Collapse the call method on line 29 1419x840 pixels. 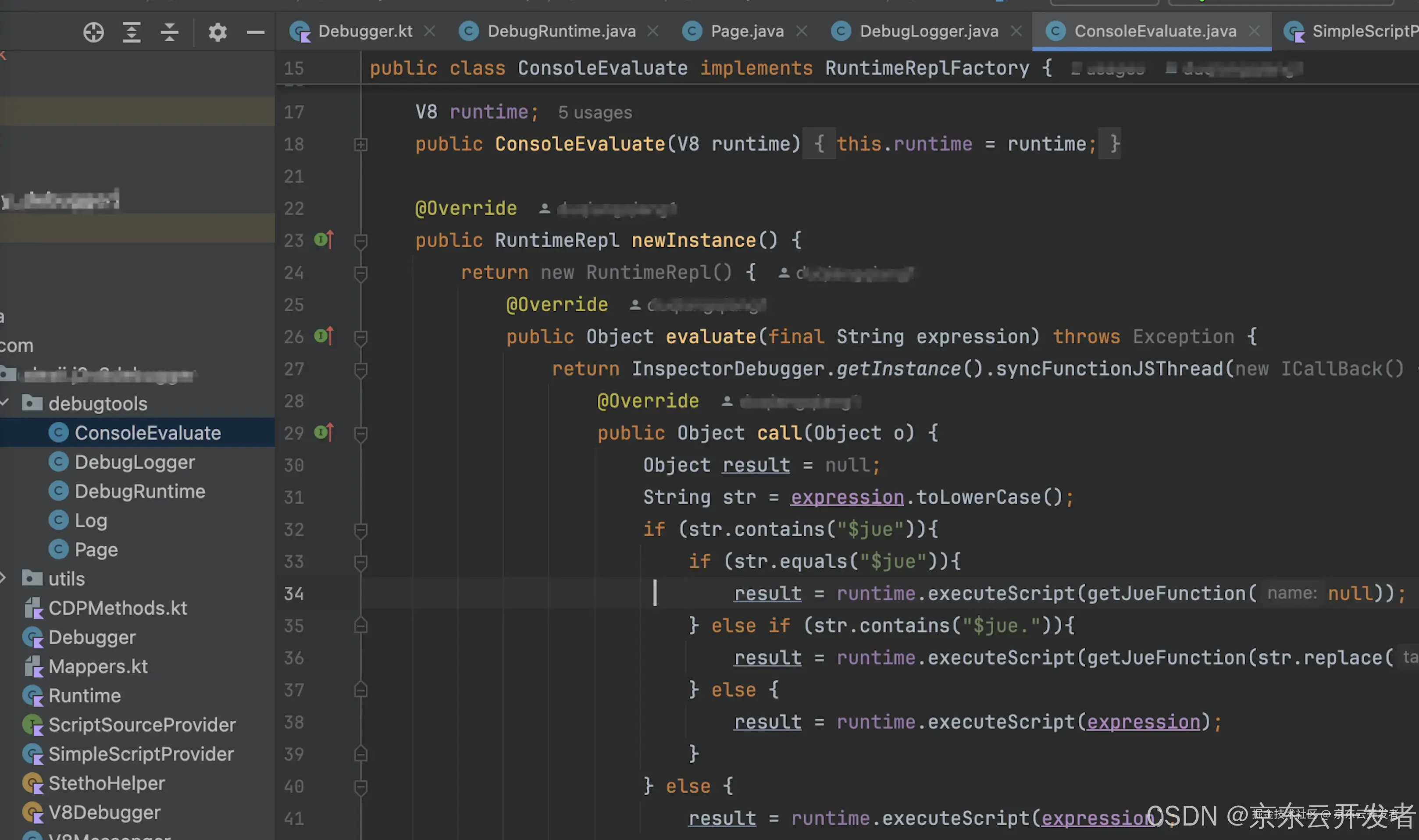tap(360, 434)
